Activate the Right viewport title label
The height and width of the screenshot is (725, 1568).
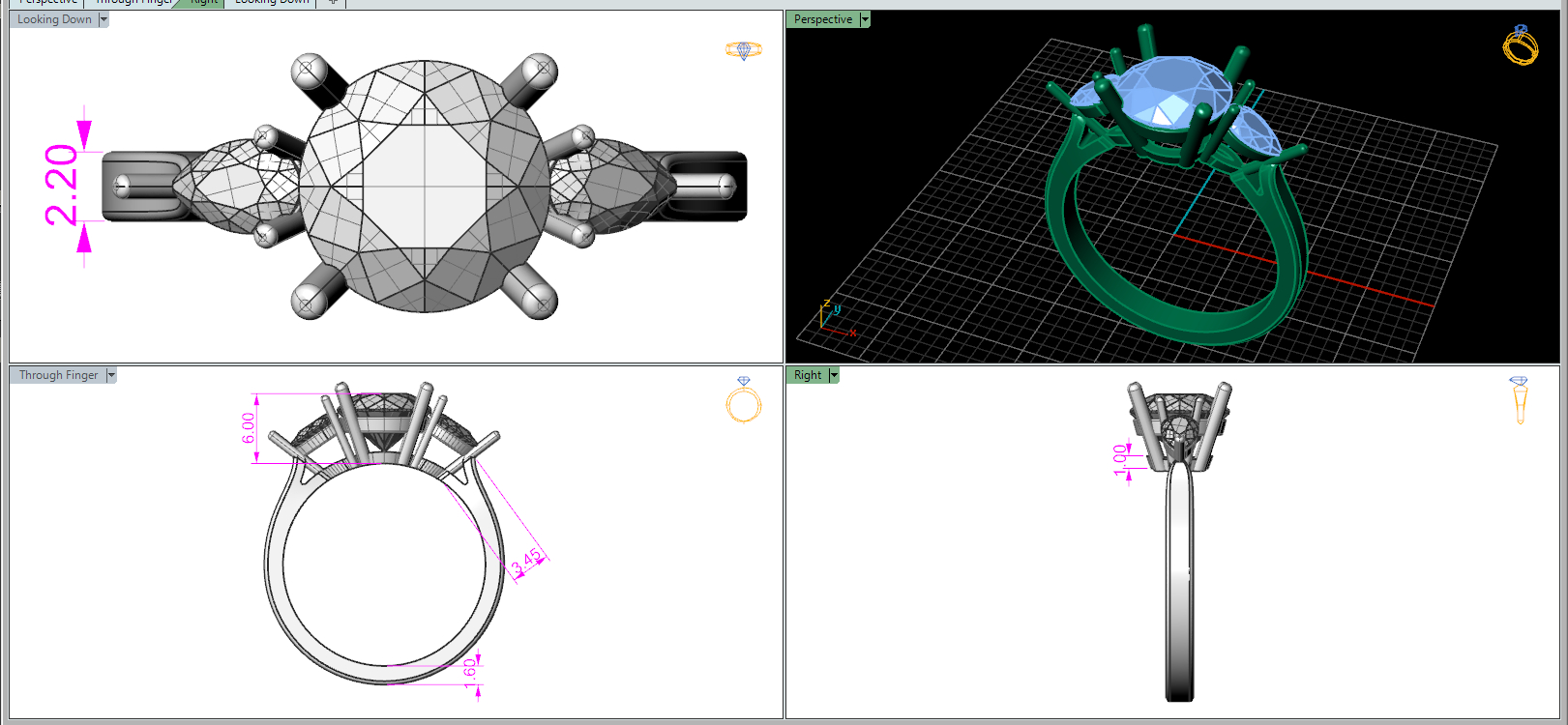click(808, 375)
